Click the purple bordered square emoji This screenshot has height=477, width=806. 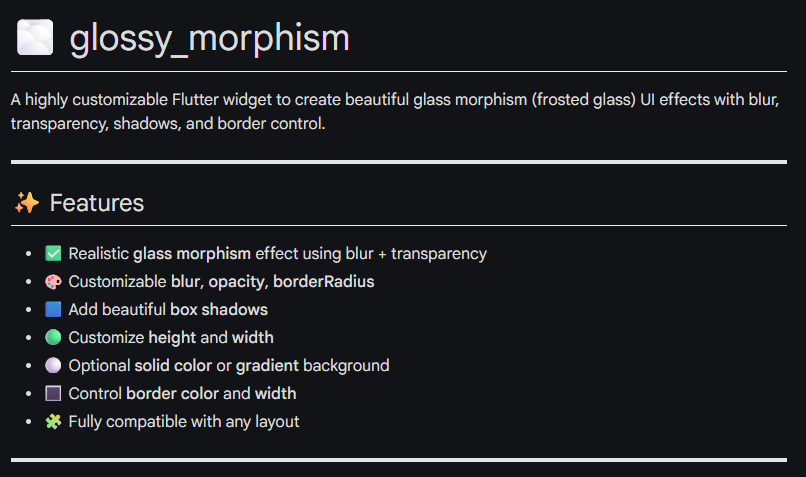click(x=54, y=394)
